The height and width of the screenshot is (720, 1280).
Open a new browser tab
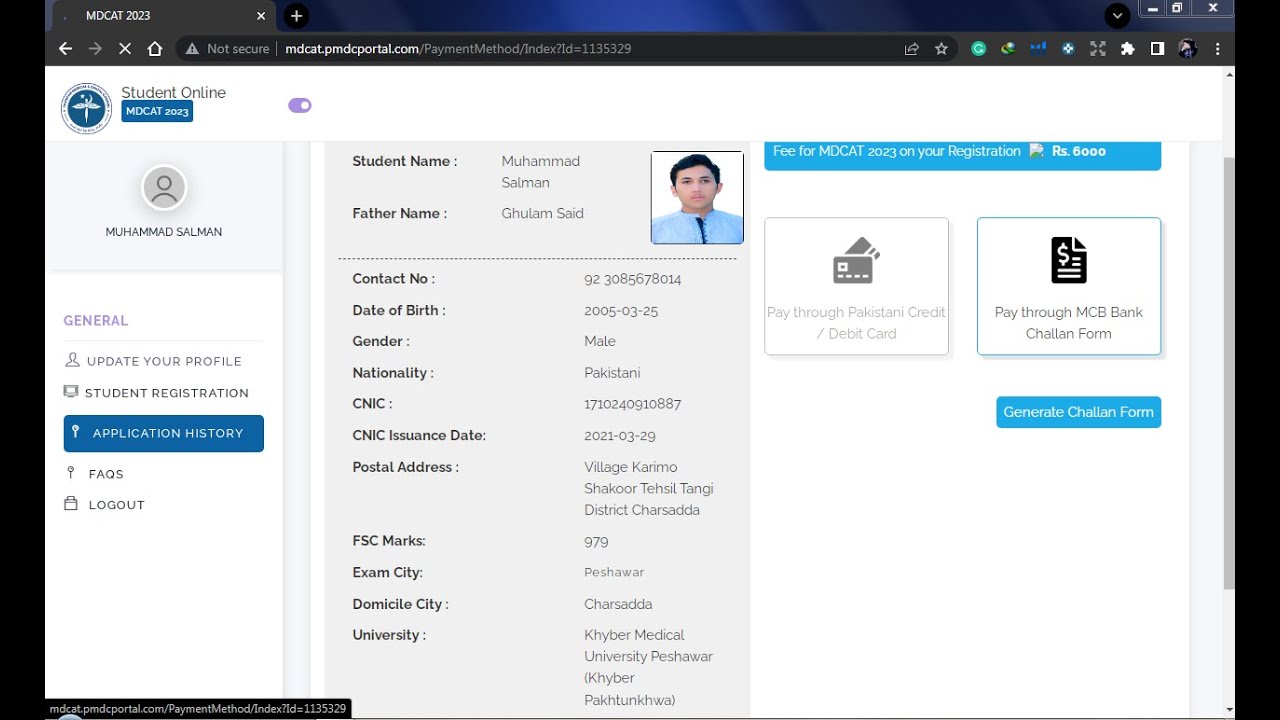[296, 16]
